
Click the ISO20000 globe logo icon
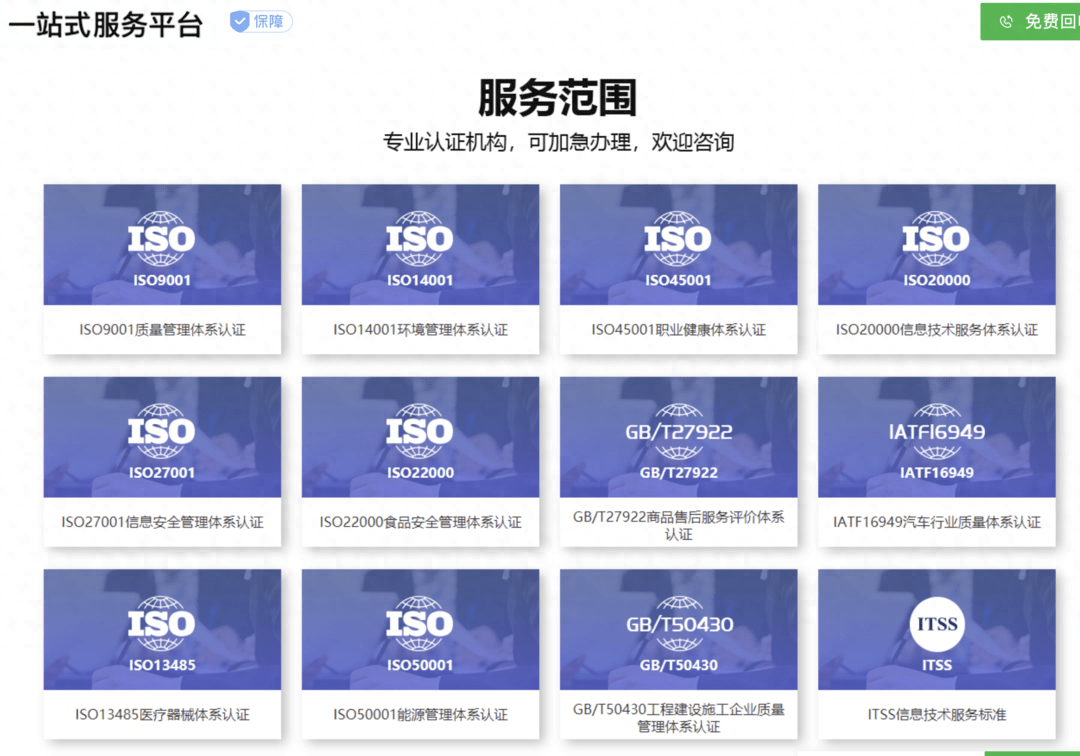coord(936,238)
